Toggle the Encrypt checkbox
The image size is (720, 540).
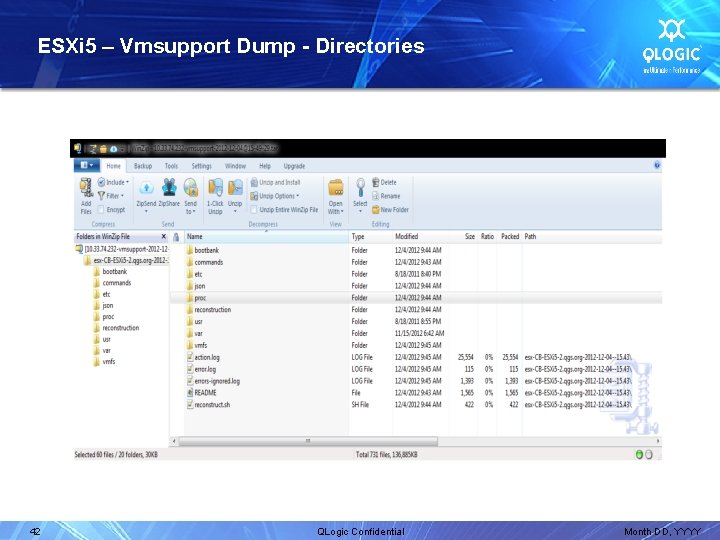pyautogui.click(x=101, y=209)
